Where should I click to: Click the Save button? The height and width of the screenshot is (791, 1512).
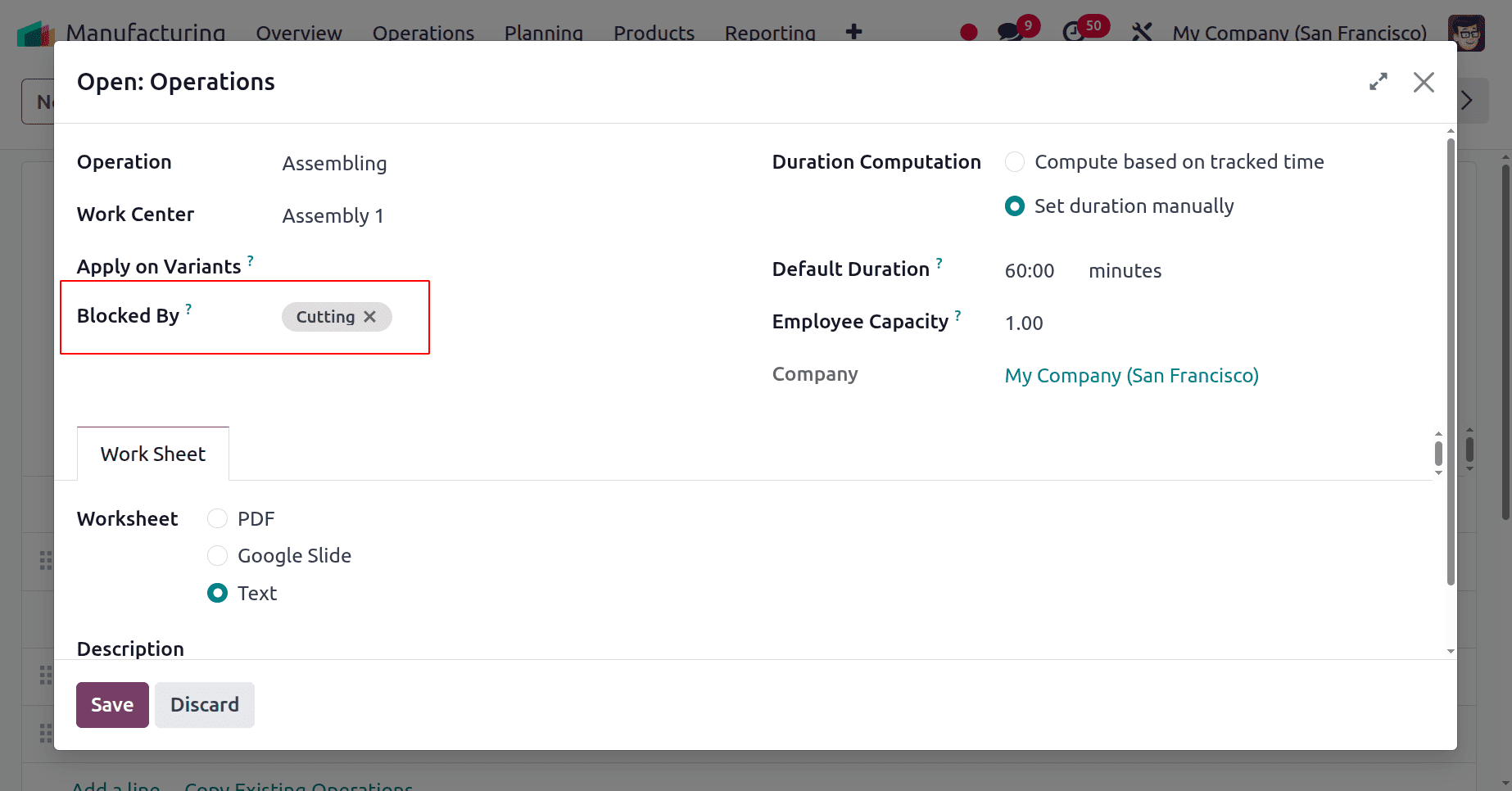[x=112, y=705]
